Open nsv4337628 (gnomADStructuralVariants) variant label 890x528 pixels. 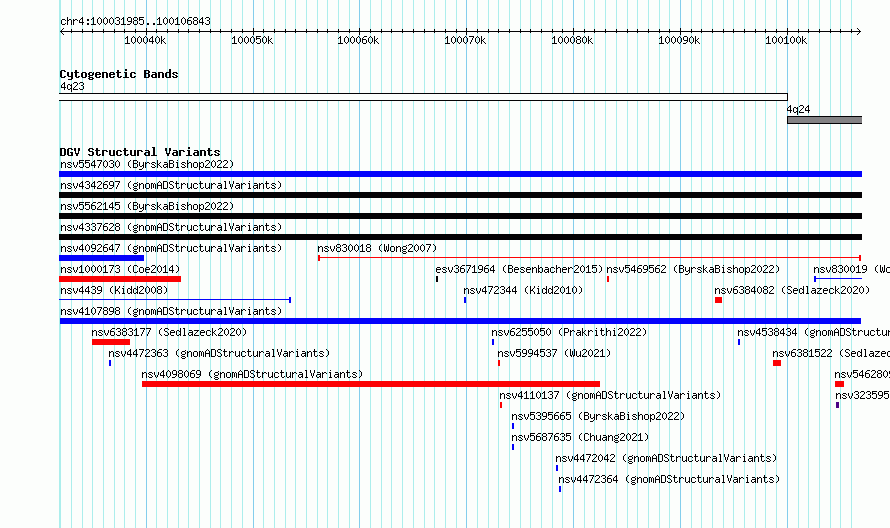pyautogui.click(x=171, y=227)
